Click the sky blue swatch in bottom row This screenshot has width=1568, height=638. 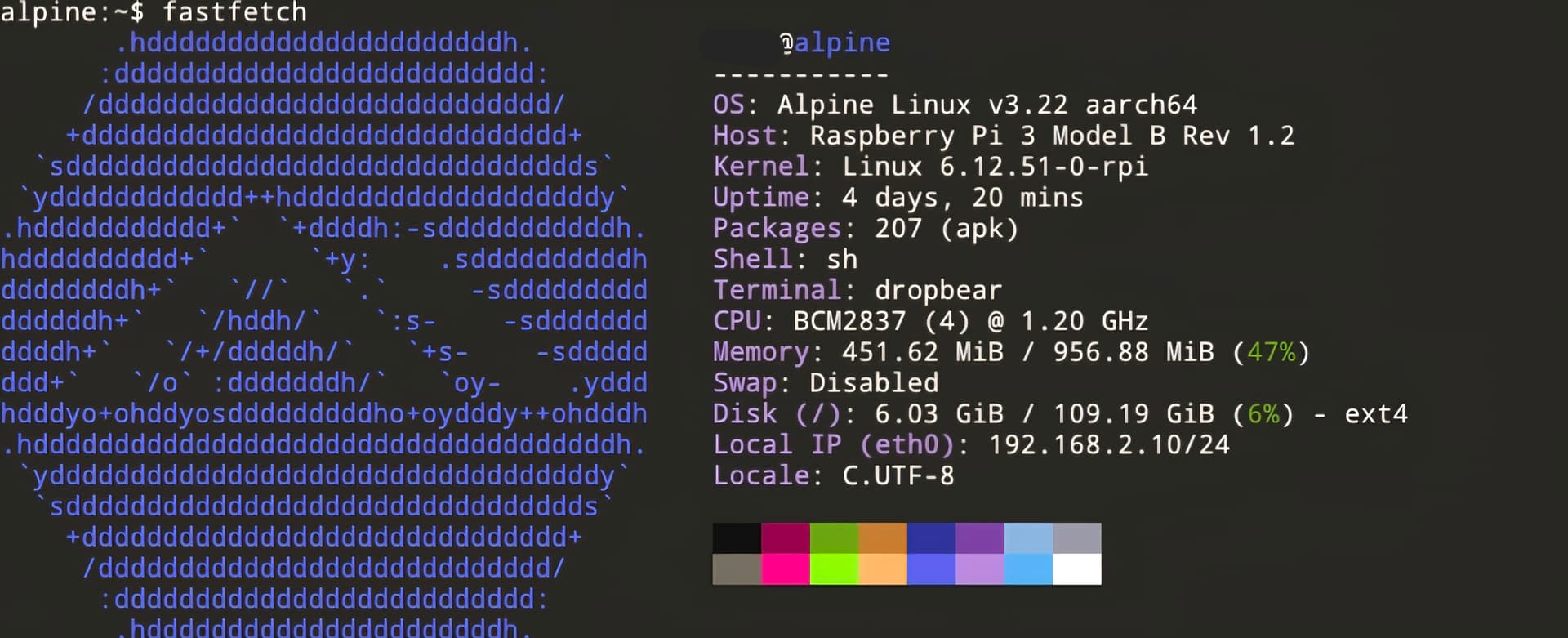[1028, 569]
